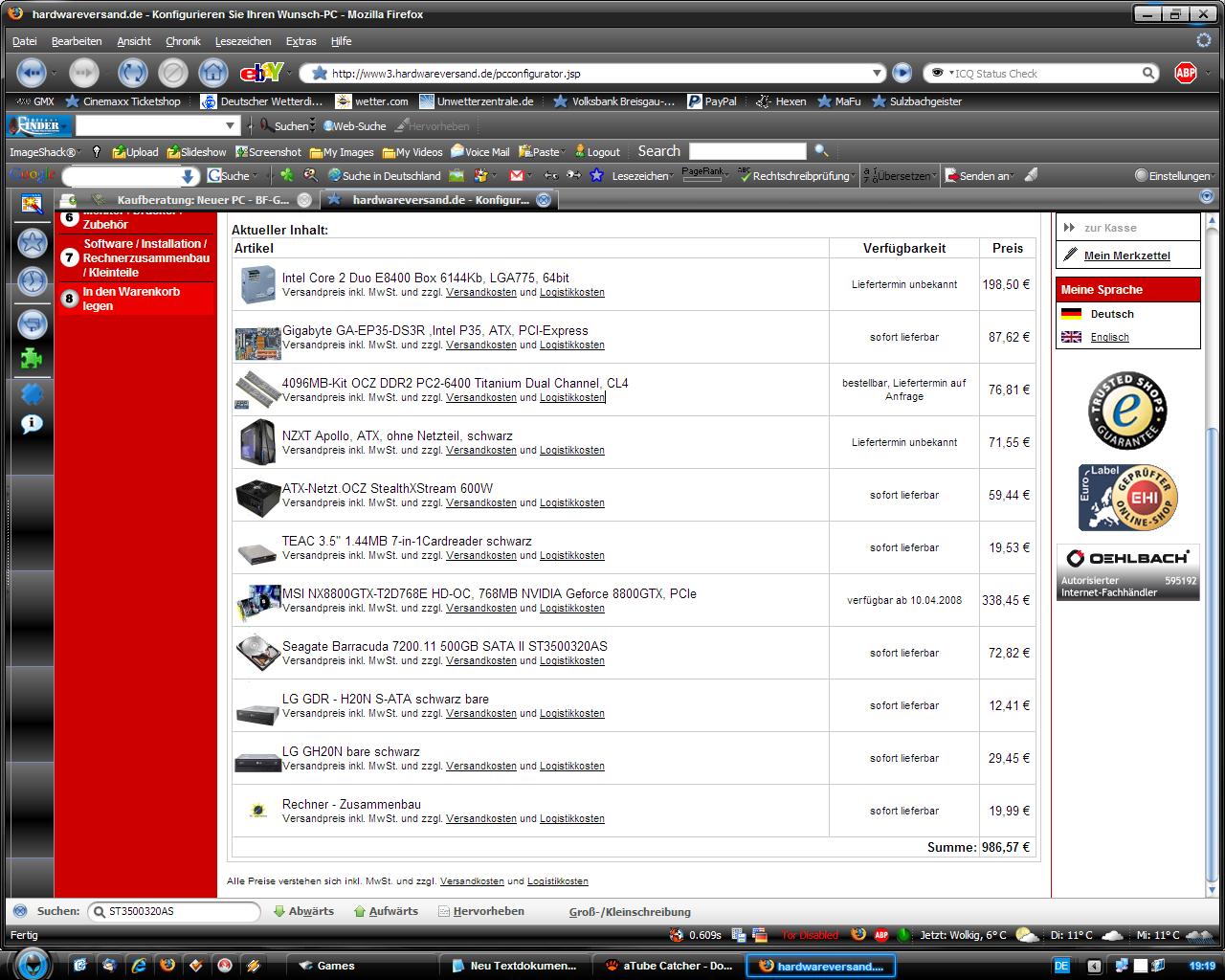Open ImageShack Slideshow
The height and width of the screenshot is (980, 1225).
click(196, 151)
